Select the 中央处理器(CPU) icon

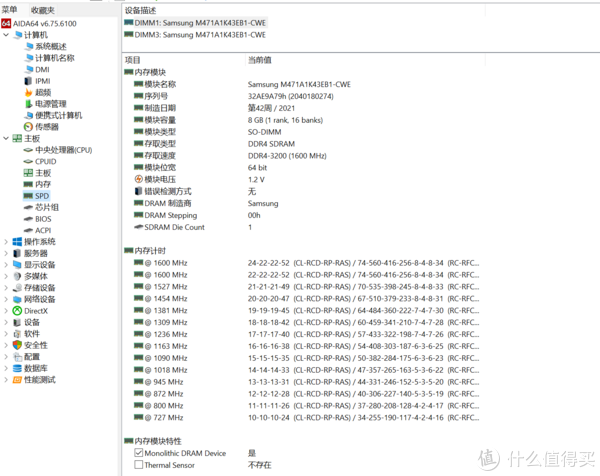point(28,150)
